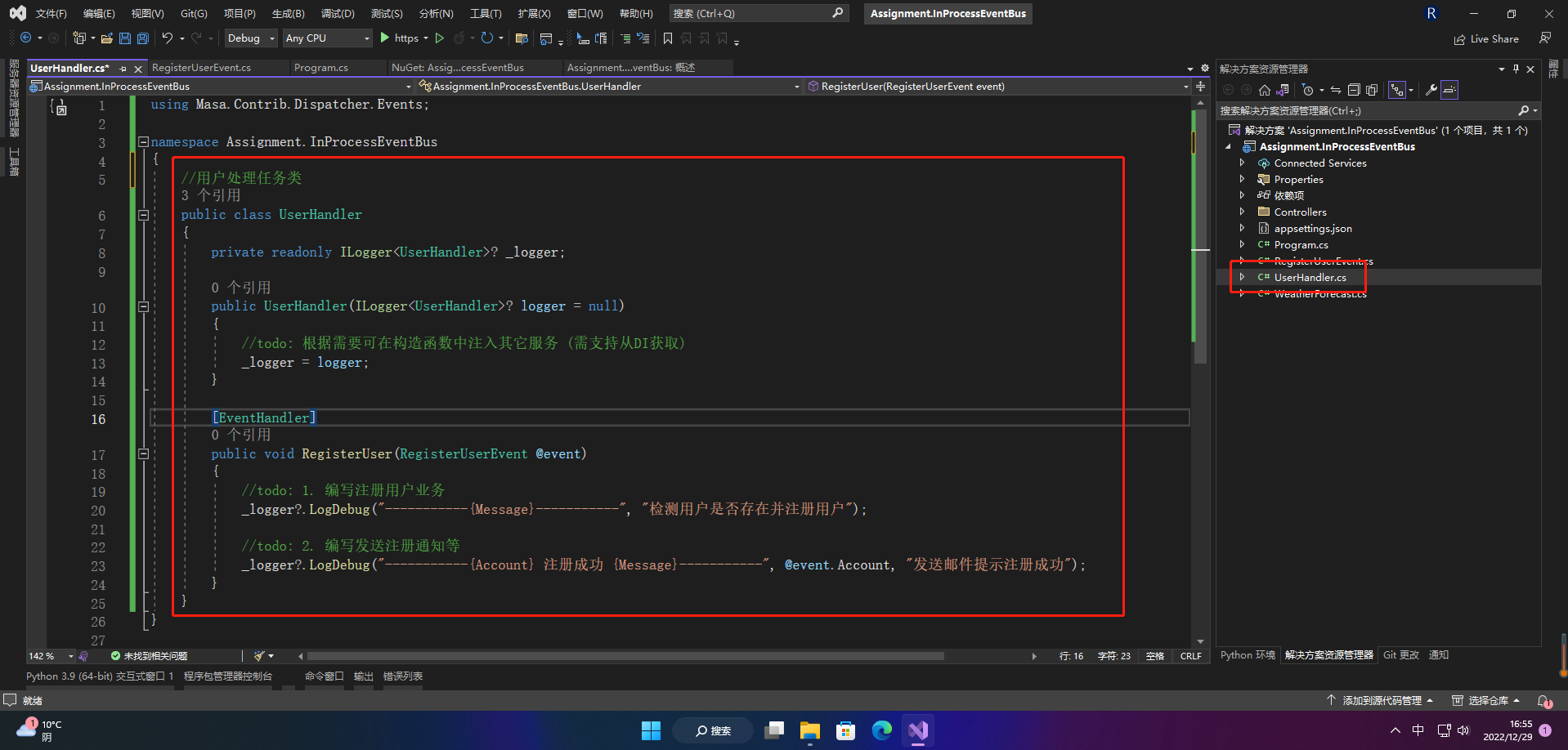The width and height of the screenshot is (1568, 750).
Task: Click Sync with Active Document icon
Action: [x=1335, y=90]
